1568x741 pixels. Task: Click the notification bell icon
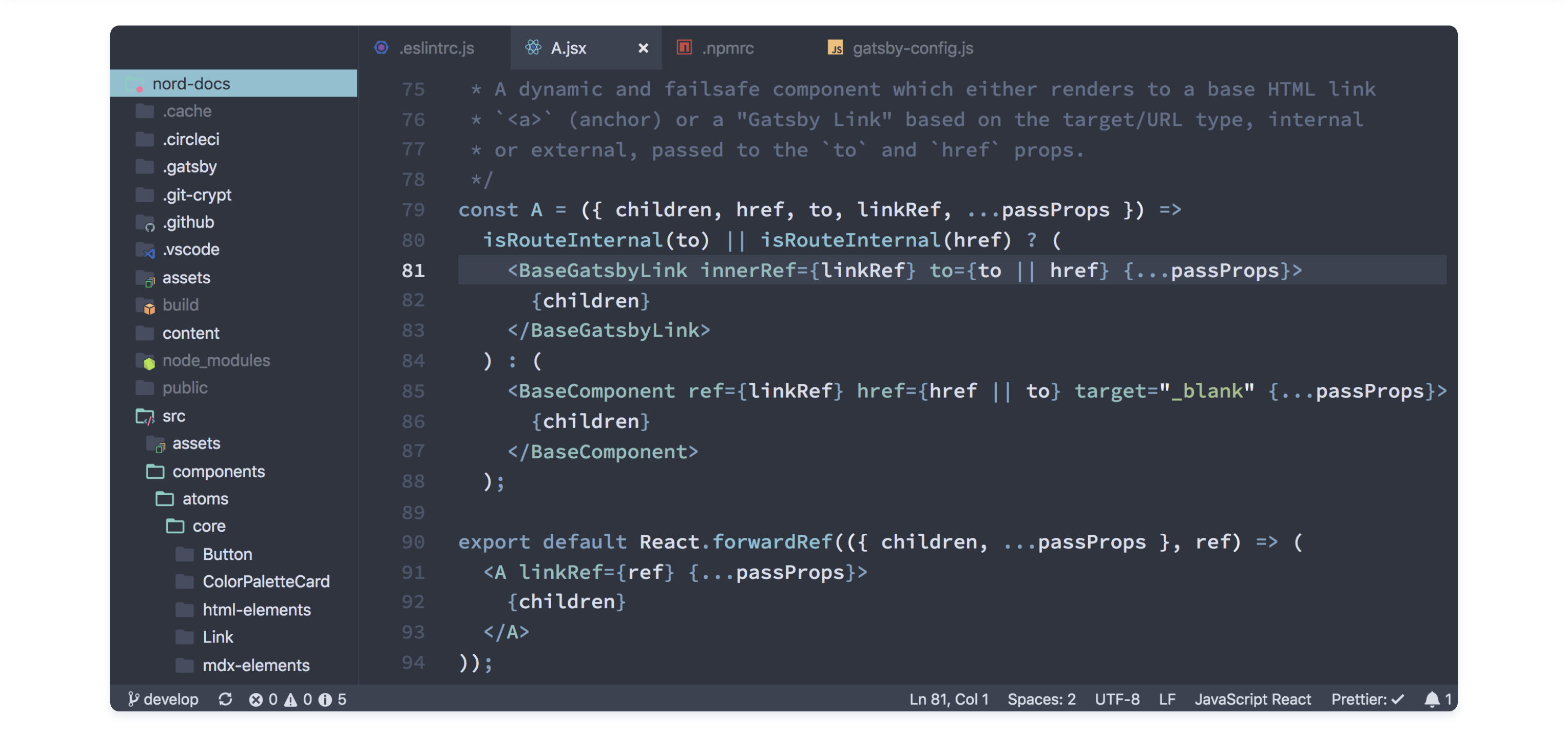pyautogui.click(x=1432, y=699)
